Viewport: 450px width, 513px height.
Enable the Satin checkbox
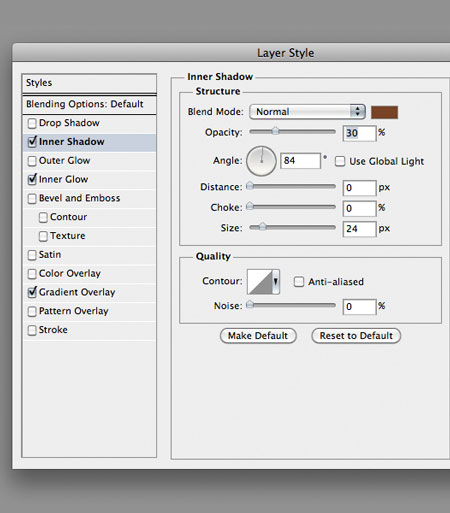tap(32, 255)
